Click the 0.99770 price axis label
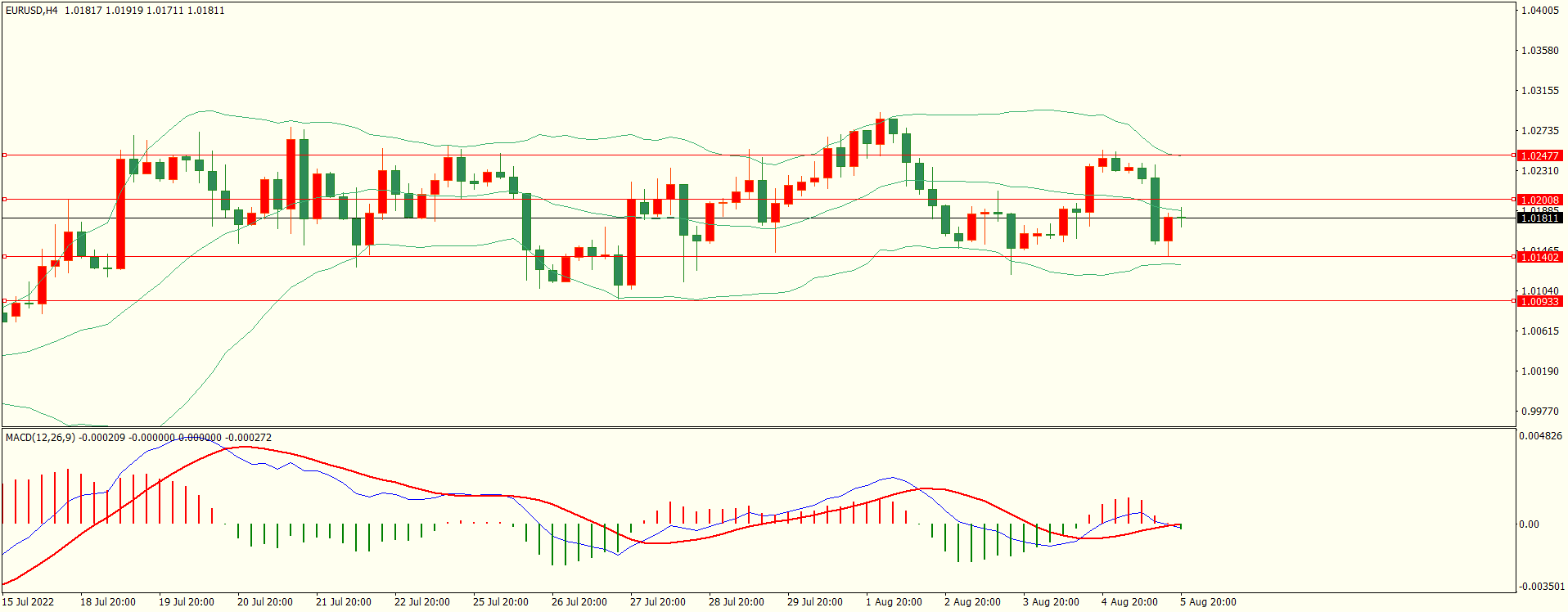This screenshot has width=1568, height=612. pos(1539,412)
